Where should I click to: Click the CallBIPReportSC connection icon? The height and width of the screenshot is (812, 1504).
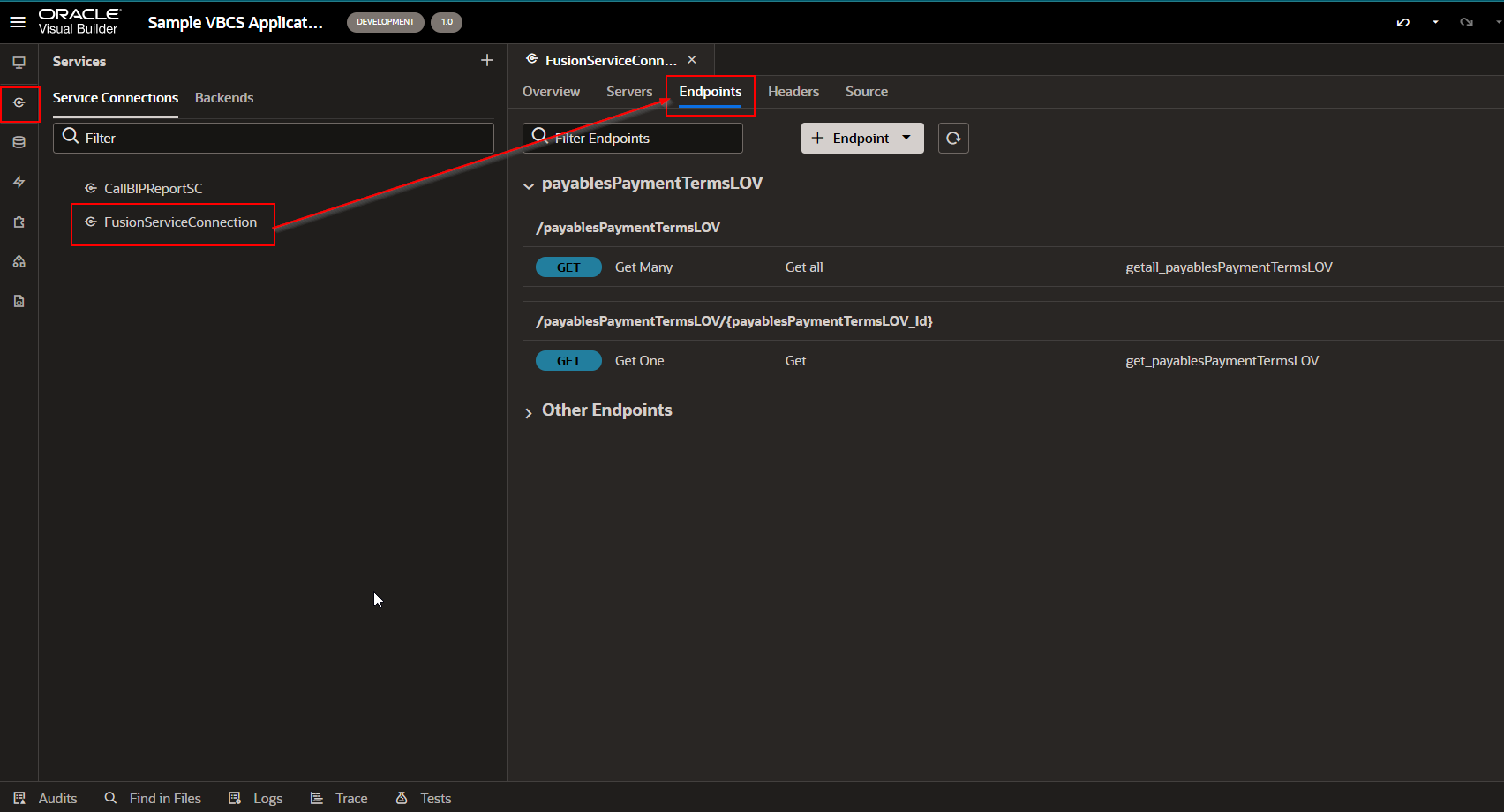click(x=90, y=188)
